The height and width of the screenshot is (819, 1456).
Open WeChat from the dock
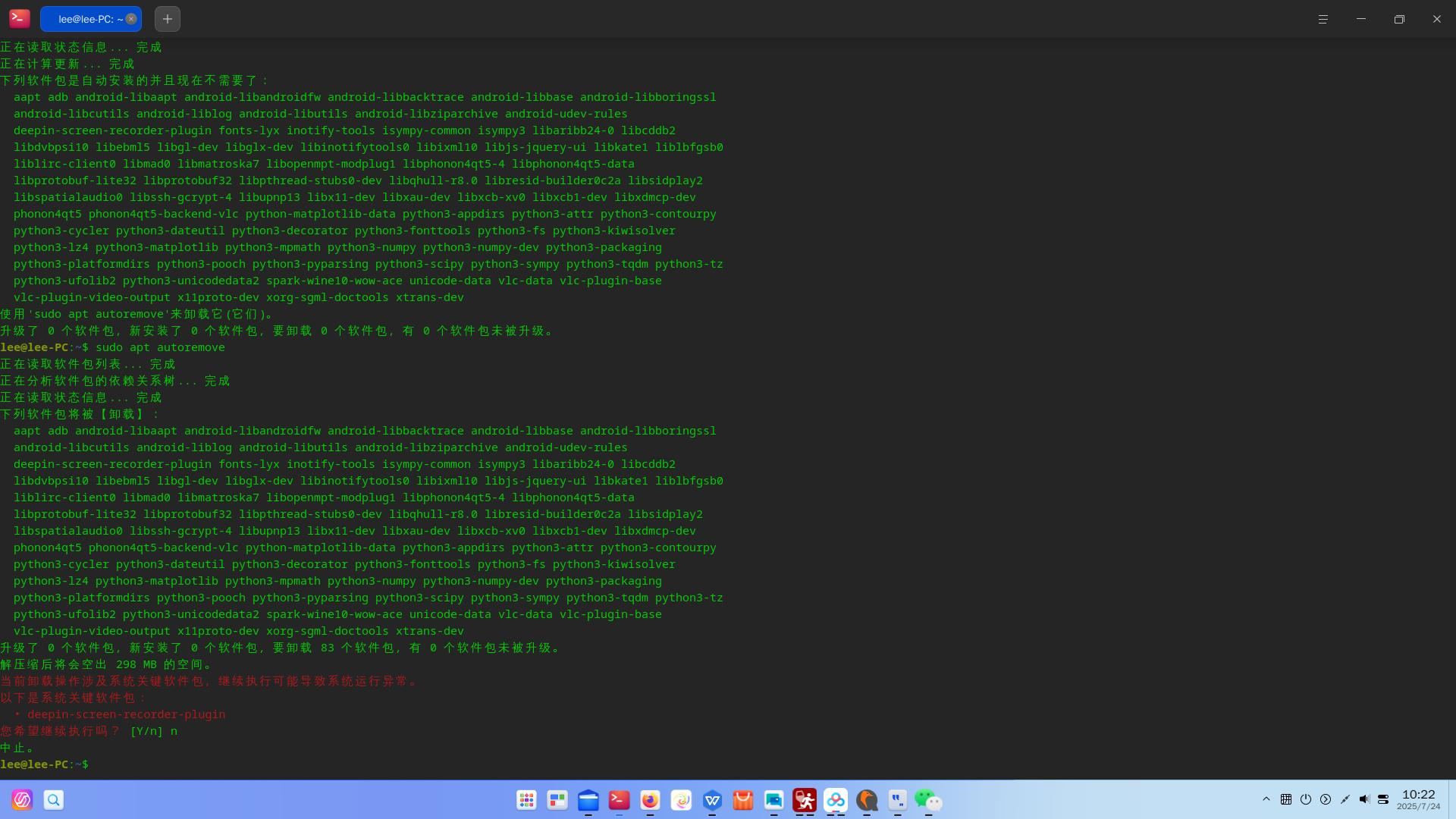[928, 800]
